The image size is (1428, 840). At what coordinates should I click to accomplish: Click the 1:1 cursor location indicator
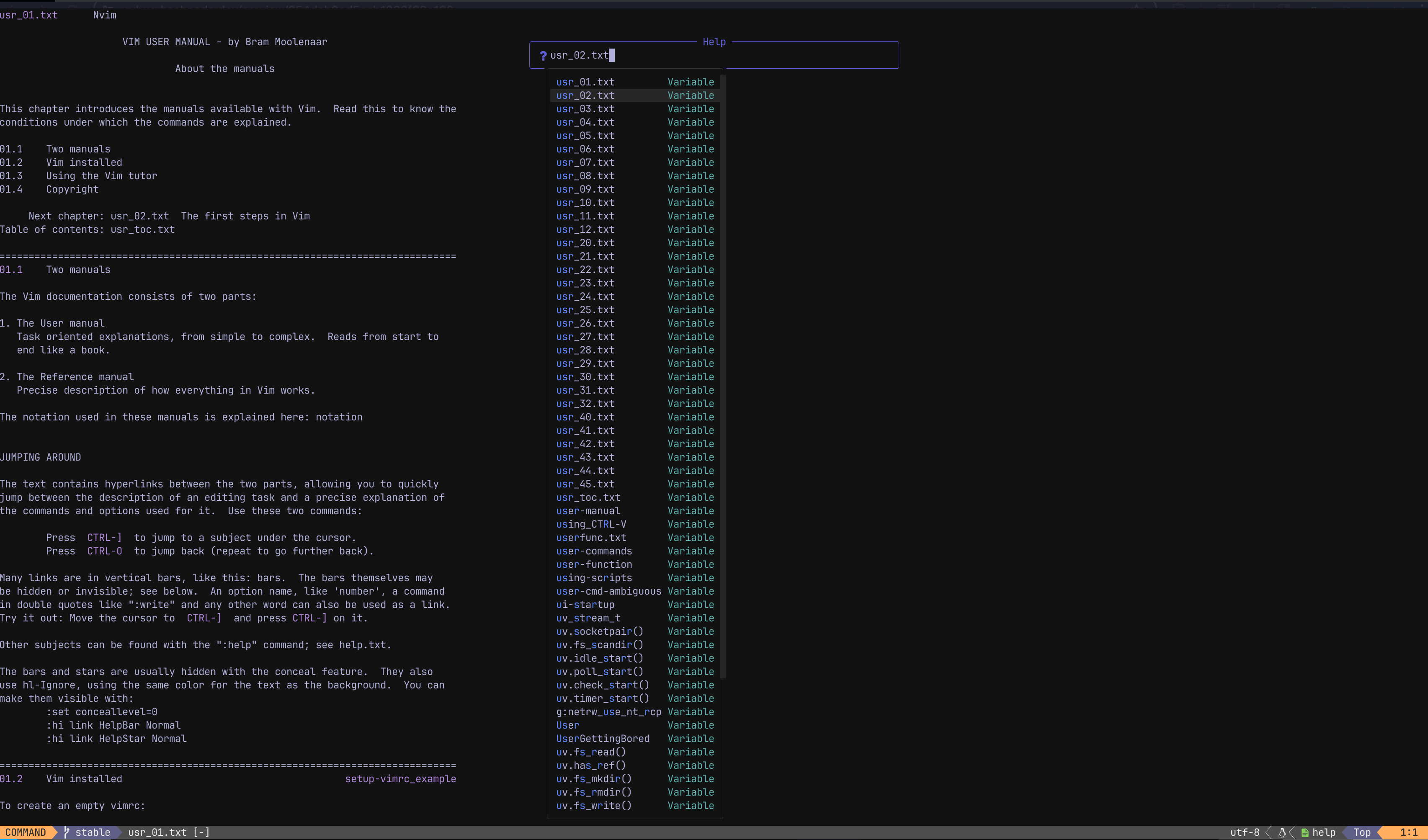pos(1408,832)
